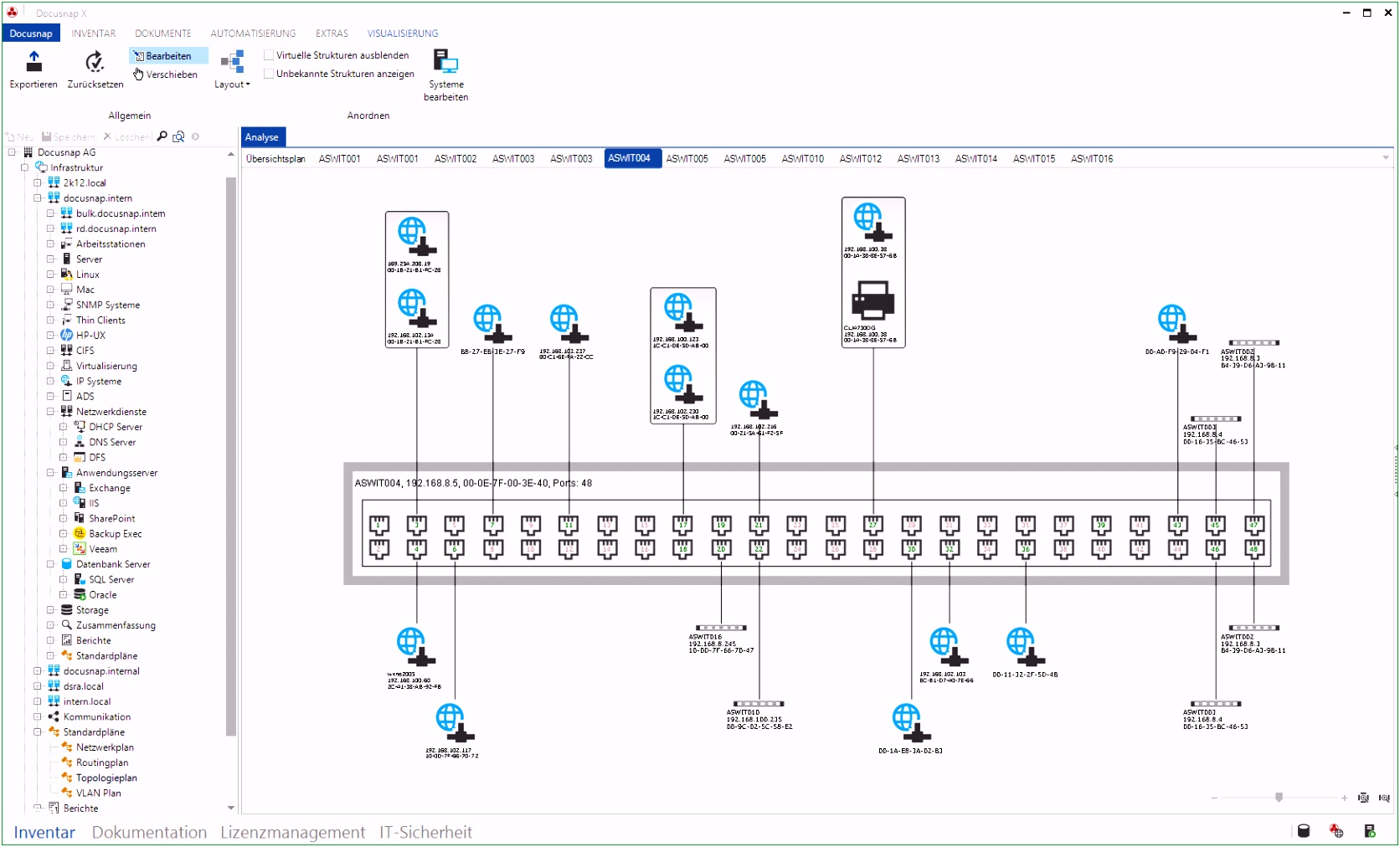
Task: Click the tree panel vertical scrollbar
Action: [231, 456]
